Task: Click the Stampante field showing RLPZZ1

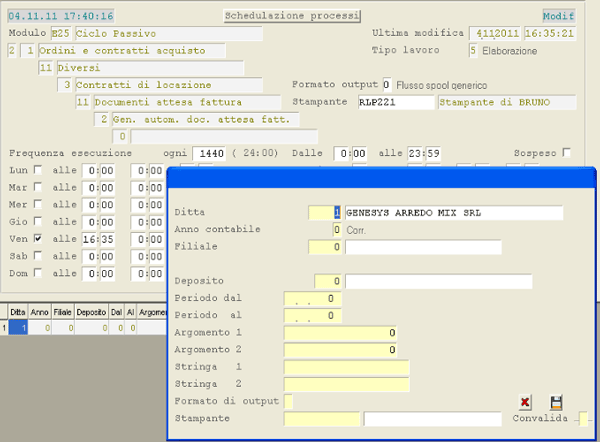Action: tap(394, 102)
